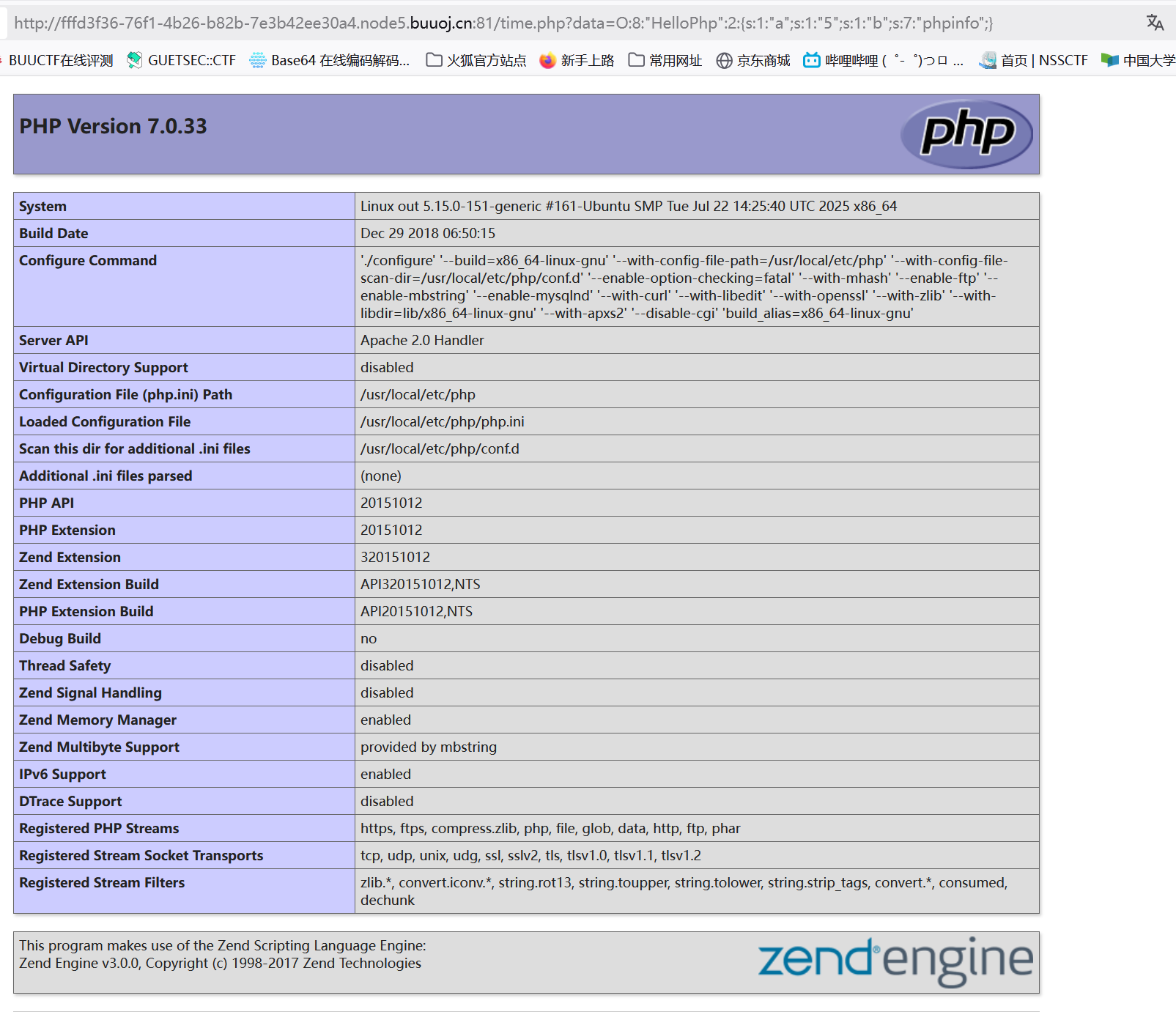Click the Debug Build label
Image resolution: width=1176 pixels, height=1031 pixels.
pos(60,638)
